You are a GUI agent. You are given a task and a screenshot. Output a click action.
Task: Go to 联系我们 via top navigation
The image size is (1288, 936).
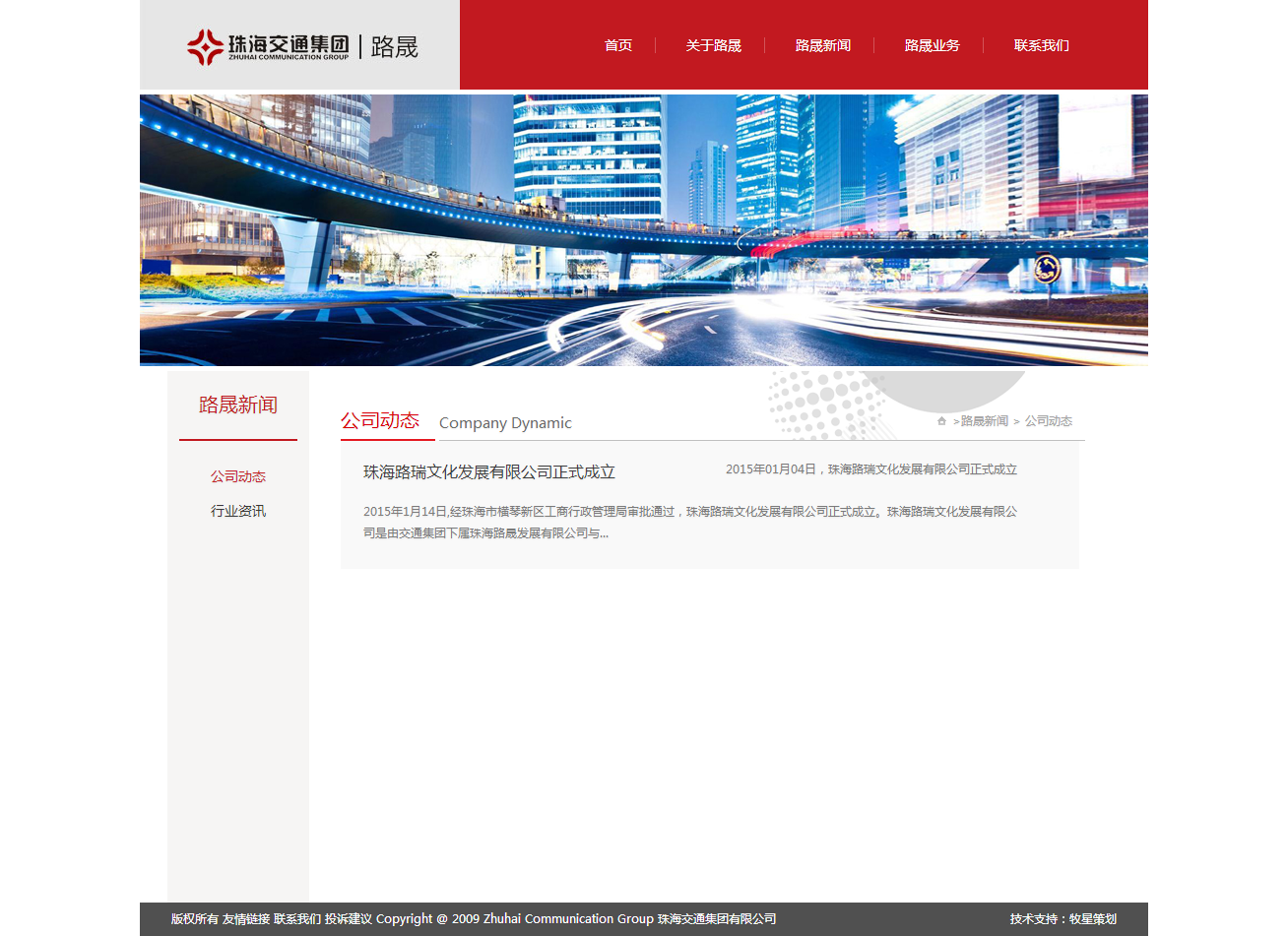[x=1041, y=45]
